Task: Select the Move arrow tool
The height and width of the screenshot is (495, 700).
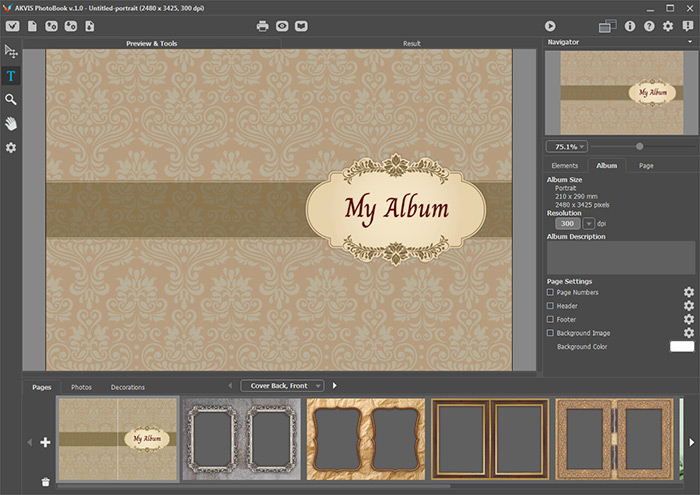Action: pyautogui.click(x=11, y=51)
